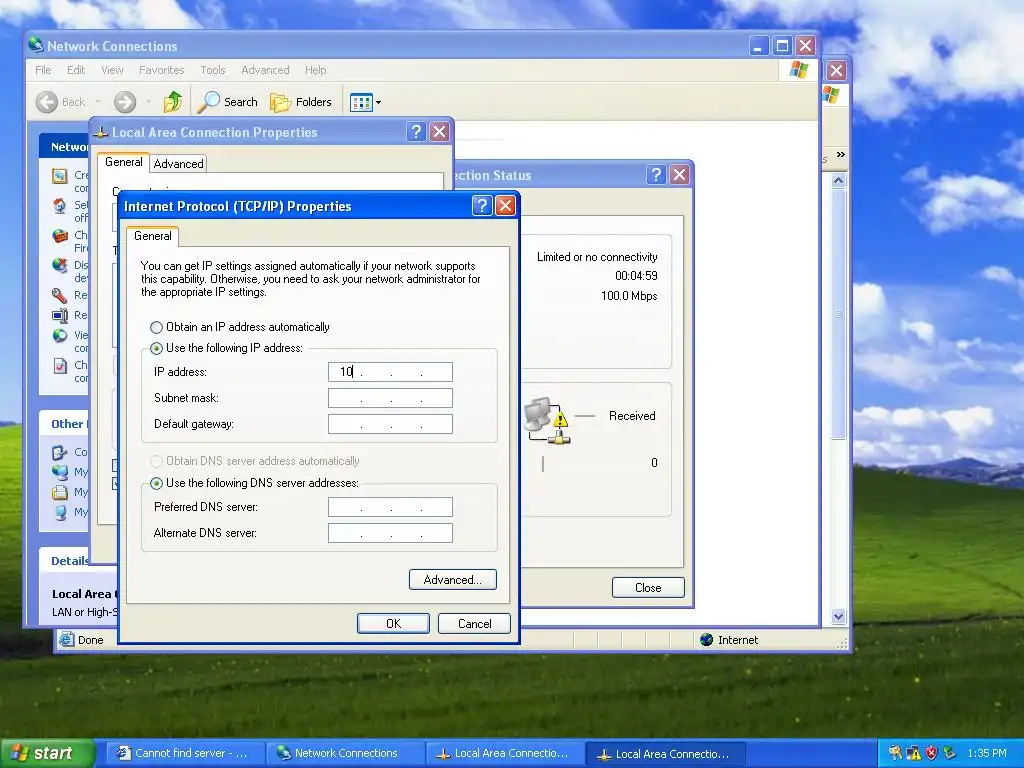Click Change settings of connection icon
The image size is (1024, 768).
tap(59, 366)
